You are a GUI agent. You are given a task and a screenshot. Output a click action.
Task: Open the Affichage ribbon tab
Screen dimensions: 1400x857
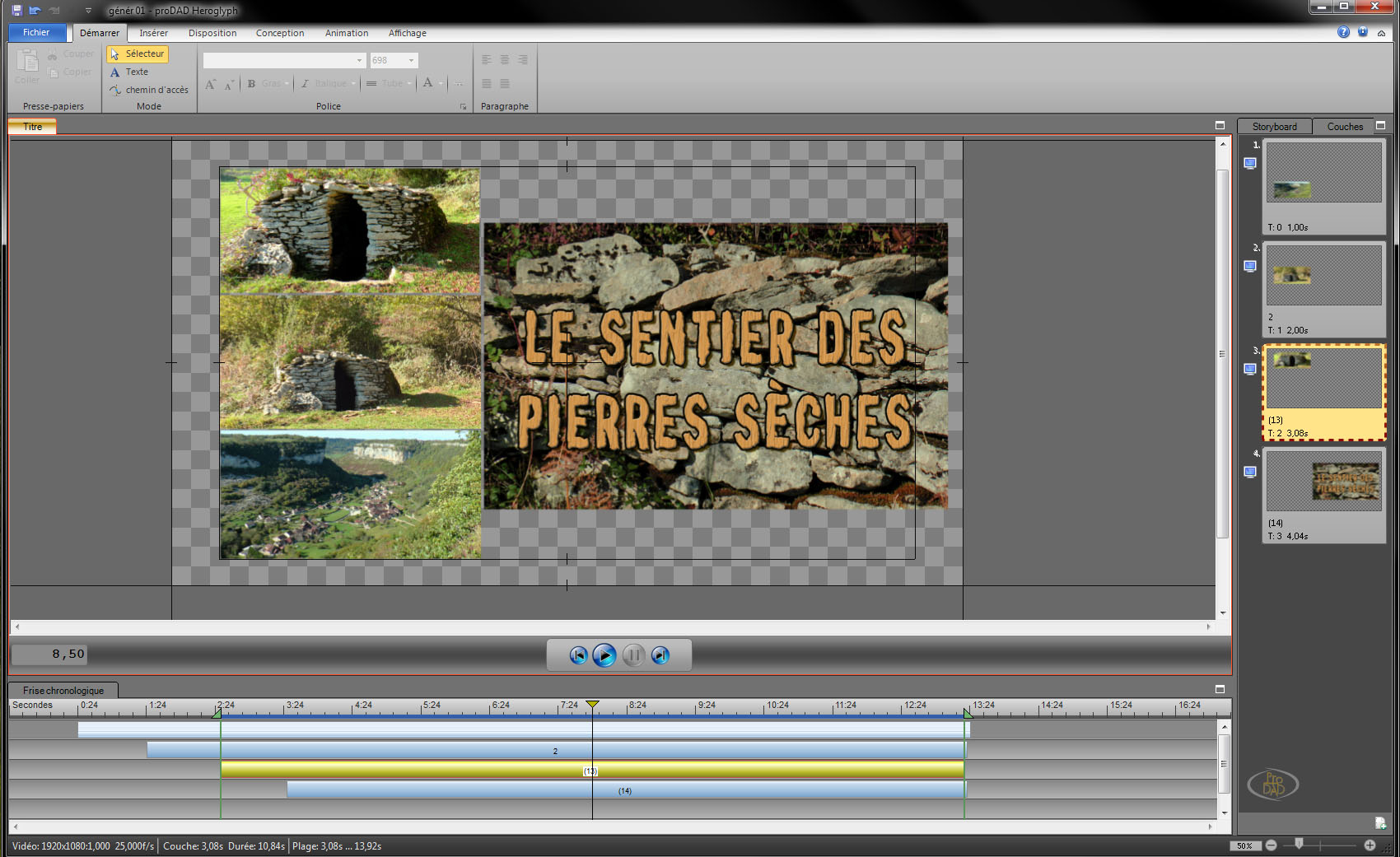click(x=408, y=33)
